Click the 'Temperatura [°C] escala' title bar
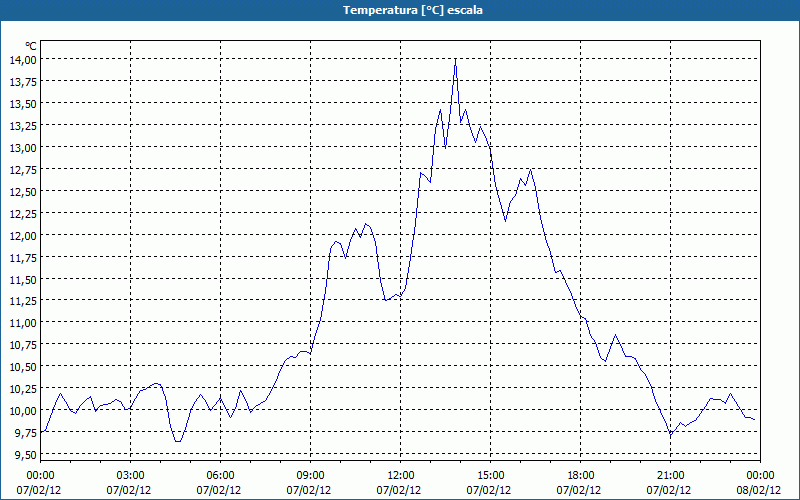This screenshot has width=800, height=500. click(400, 10)
